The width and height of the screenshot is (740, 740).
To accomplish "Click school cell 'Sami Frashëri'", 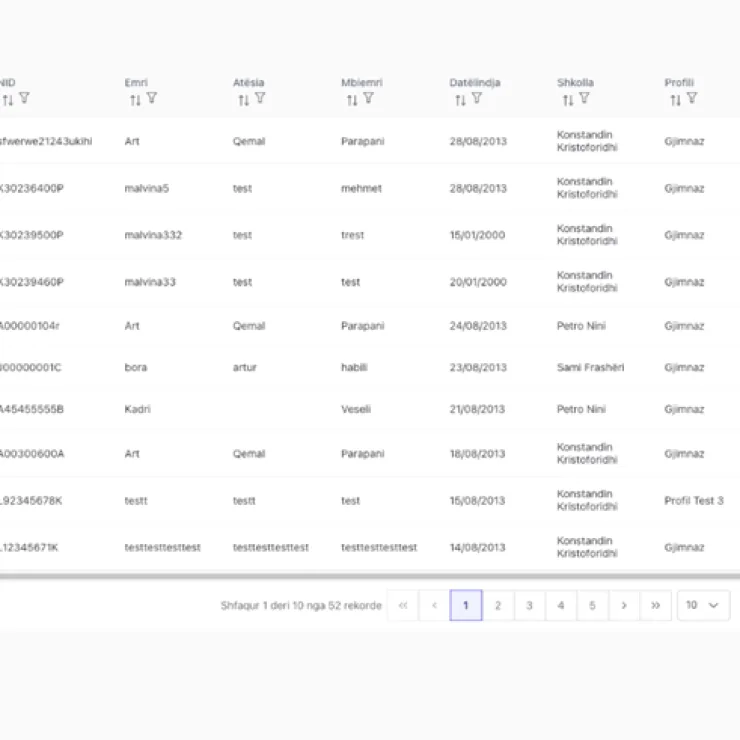I will tap(590, 367).
